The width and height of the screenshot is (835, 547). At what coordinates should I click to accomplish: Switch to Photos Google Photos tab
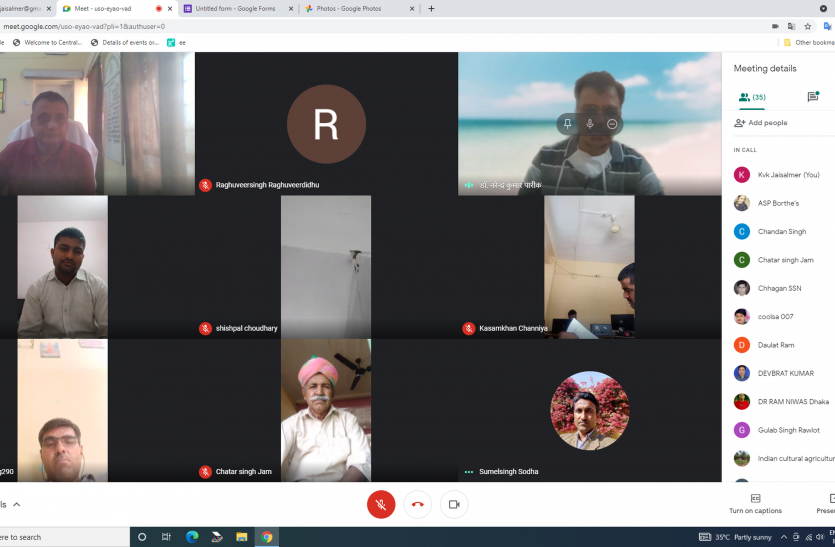click(349, 9)
